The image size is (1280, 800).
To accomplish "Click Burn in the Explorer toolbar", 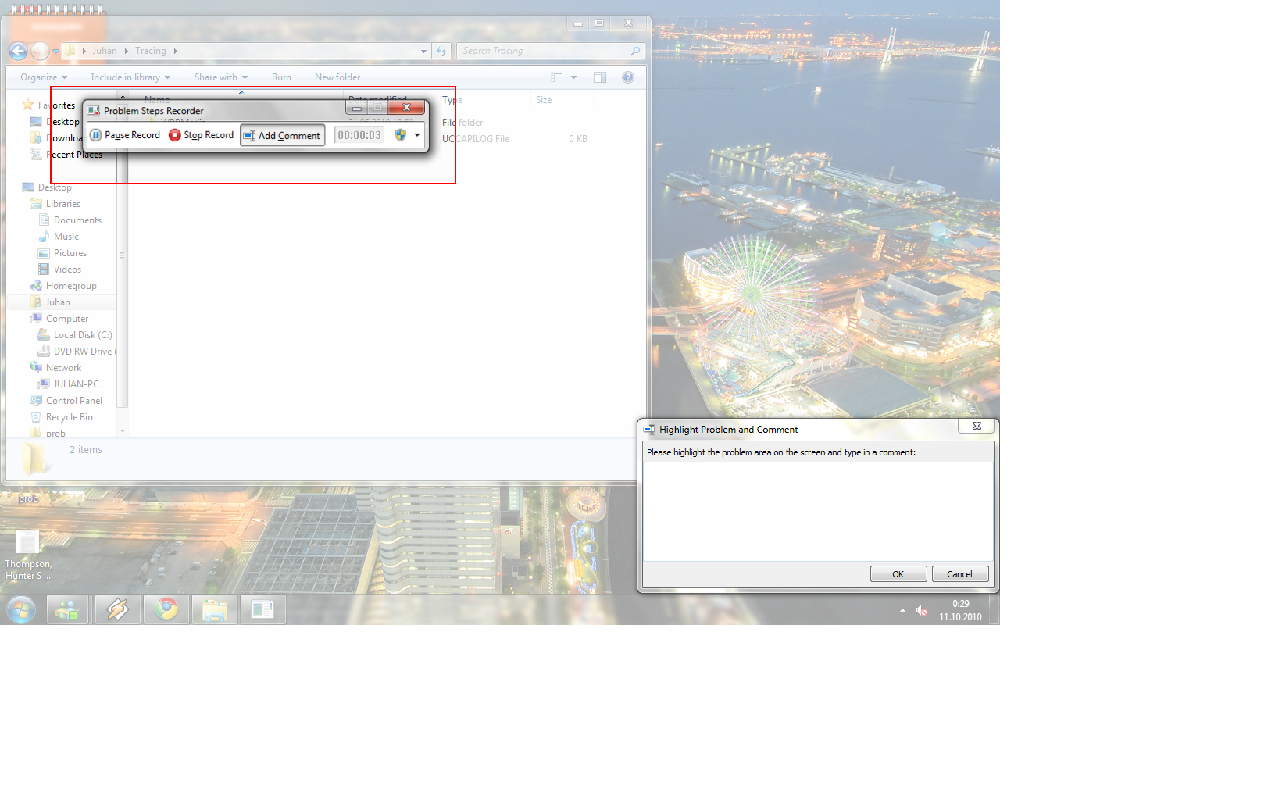I will coord(282,77).
